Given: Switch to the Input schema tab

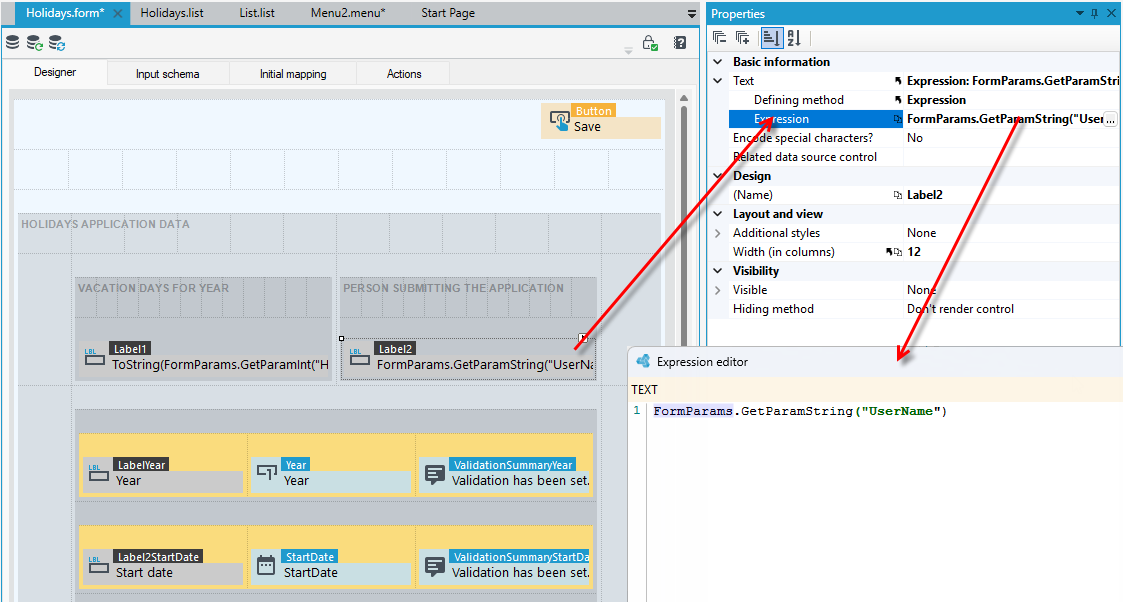Looking at the screenshot, I should [x=168, y=74].
